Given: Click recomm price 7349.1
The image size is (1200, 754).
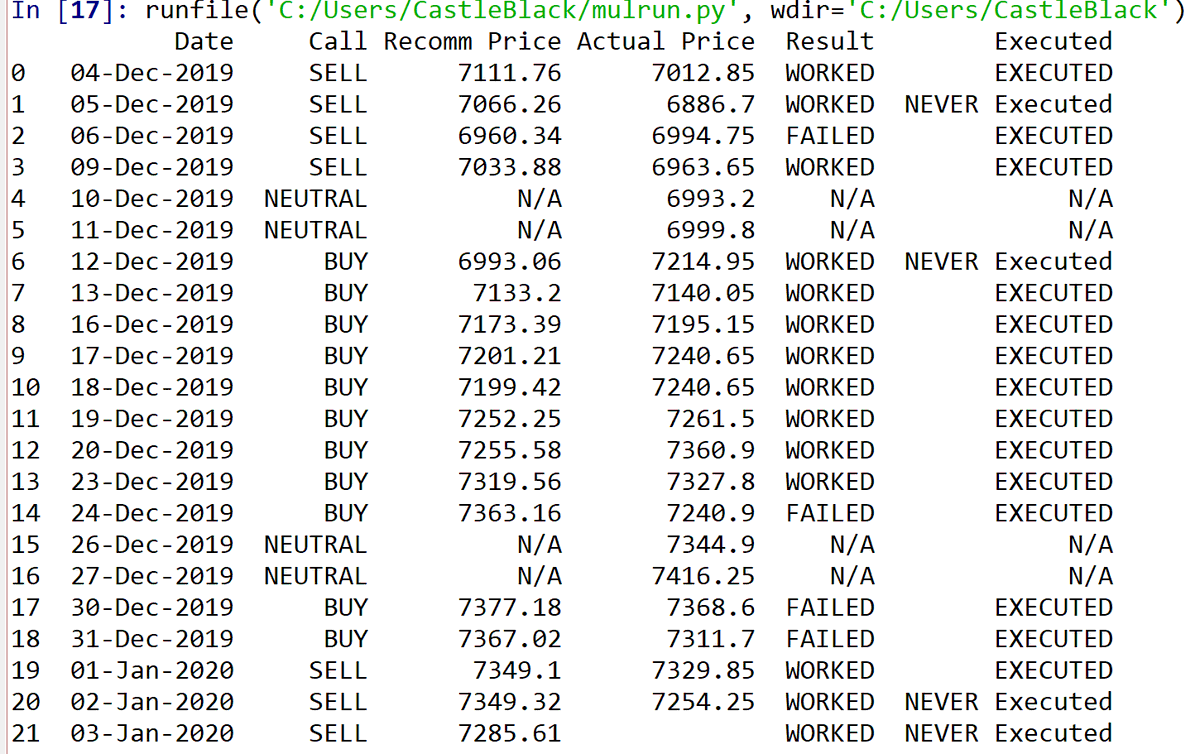Looking at the screenshot, I should coord(518,670).
